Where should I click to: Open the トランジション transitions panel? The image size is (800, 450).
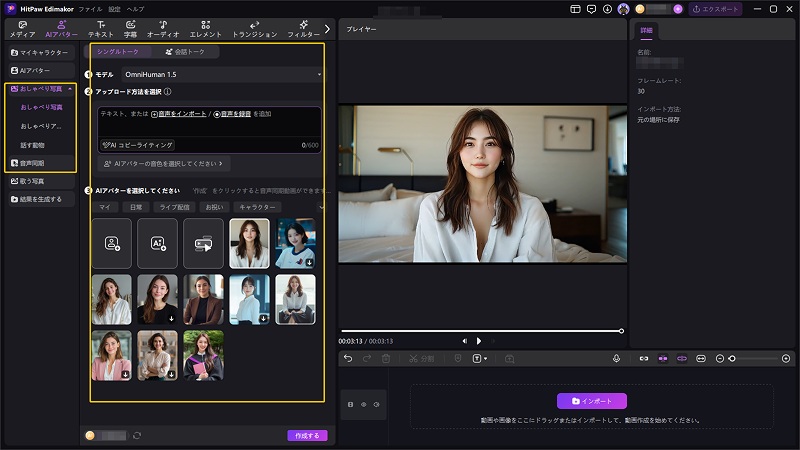tap(255, 29)
